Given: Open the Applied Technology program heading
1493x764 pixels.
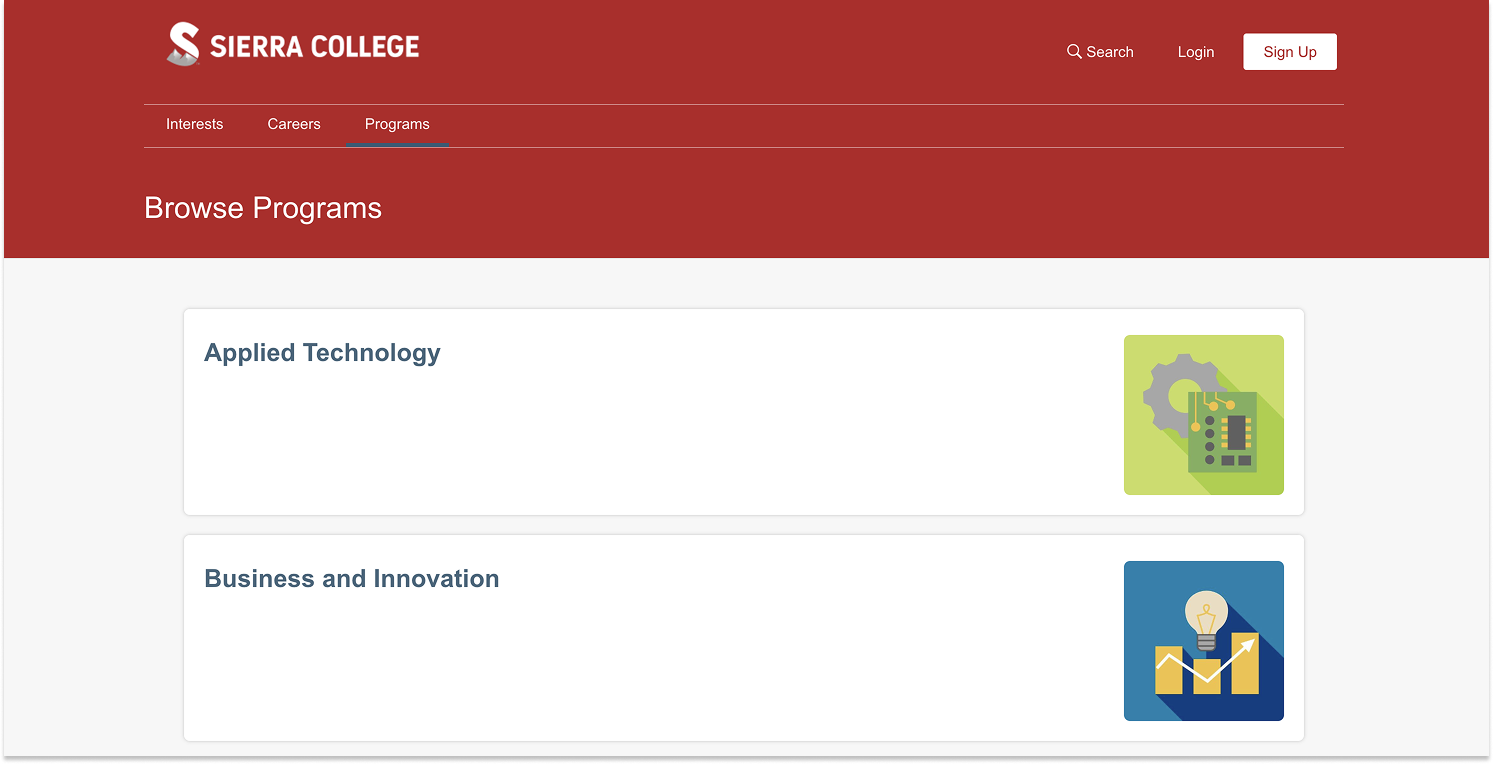Looking at the screenshot, I should click(322, 353).
